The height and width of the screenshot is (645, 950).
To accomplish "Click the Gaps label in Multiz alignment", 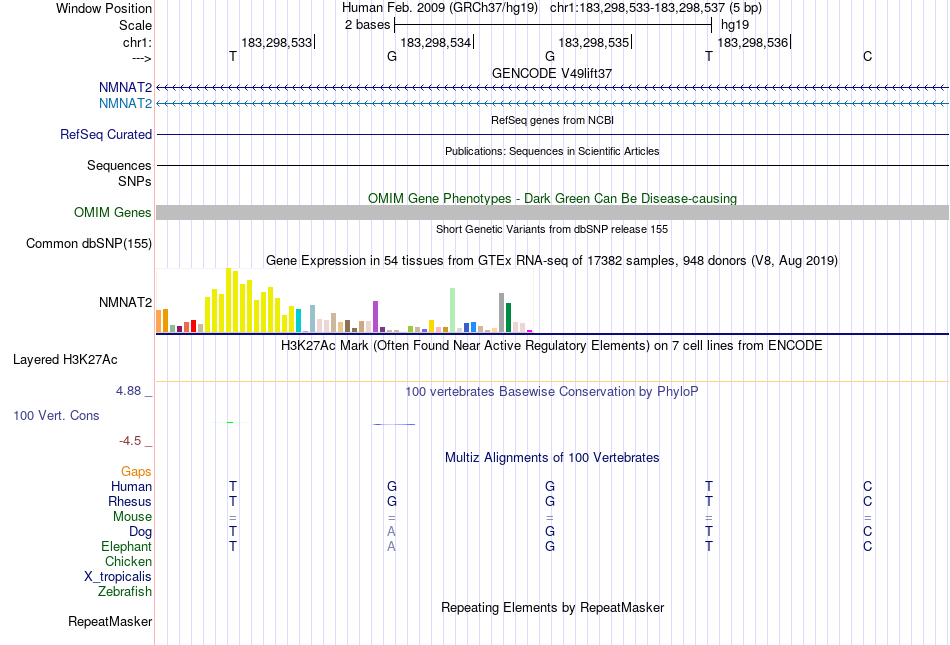I will (136, 472).
